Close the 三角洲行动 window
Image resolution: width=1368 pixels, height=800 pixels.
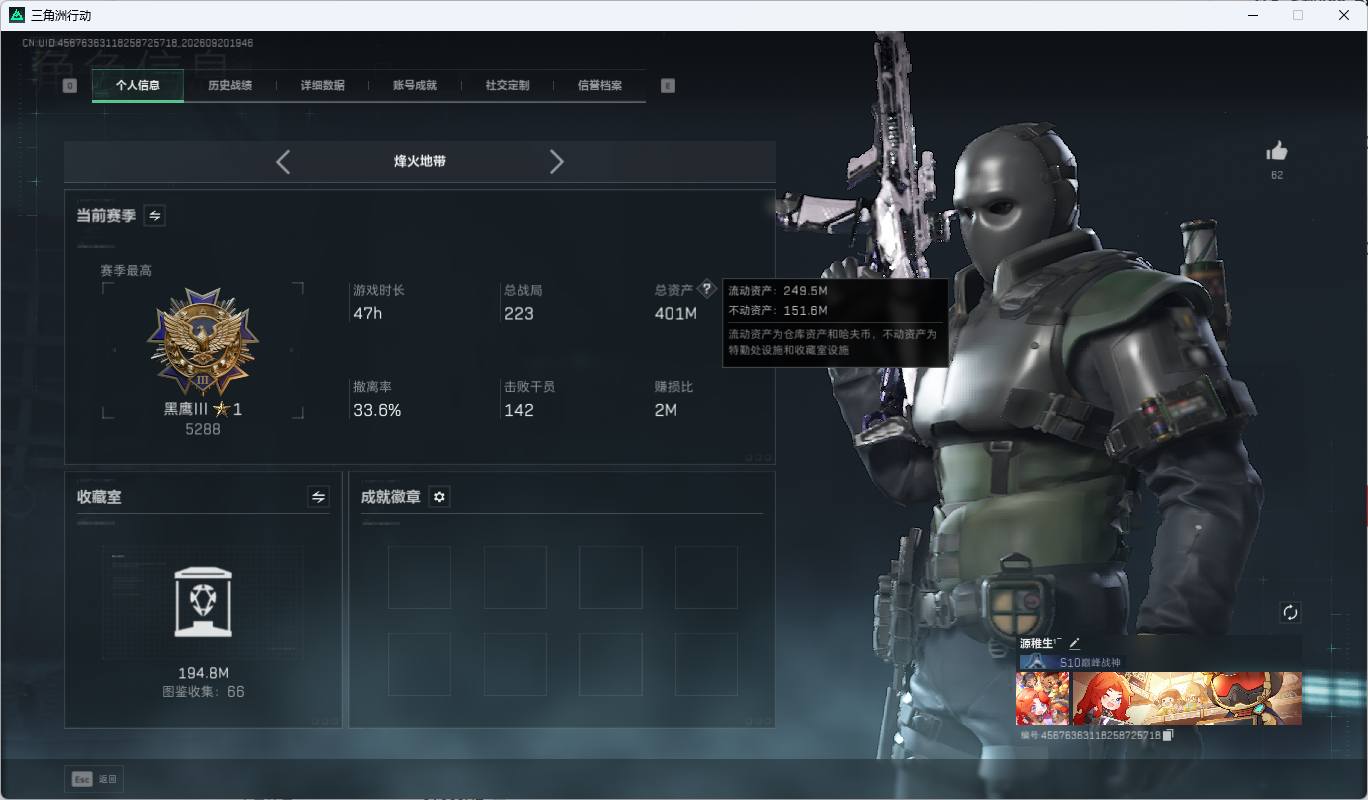tap(1344, 15)
